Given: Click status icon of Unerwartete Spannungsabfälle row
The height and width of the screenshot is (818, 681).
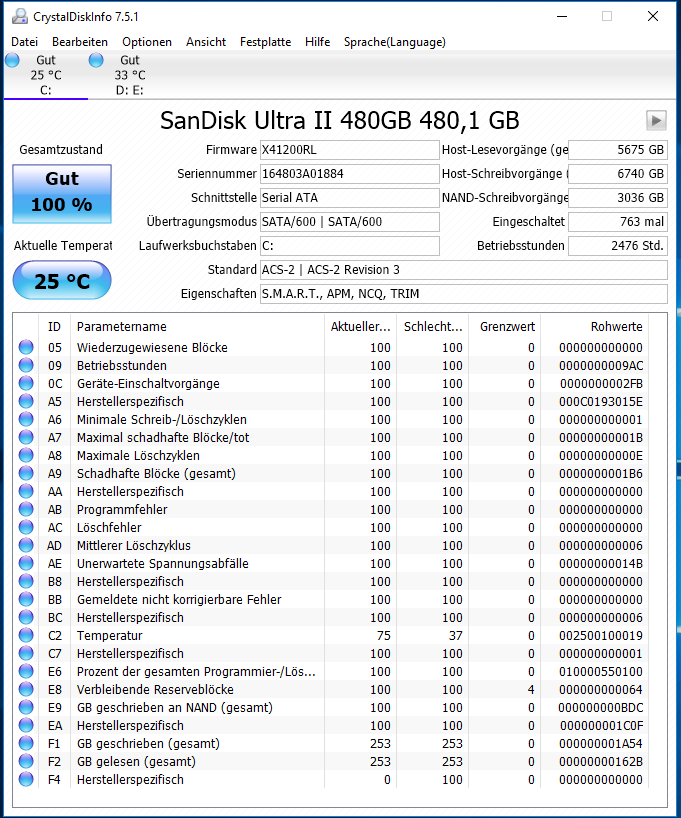Looking at the screenshot, I should pyautogui.click(x=26, y=563).
